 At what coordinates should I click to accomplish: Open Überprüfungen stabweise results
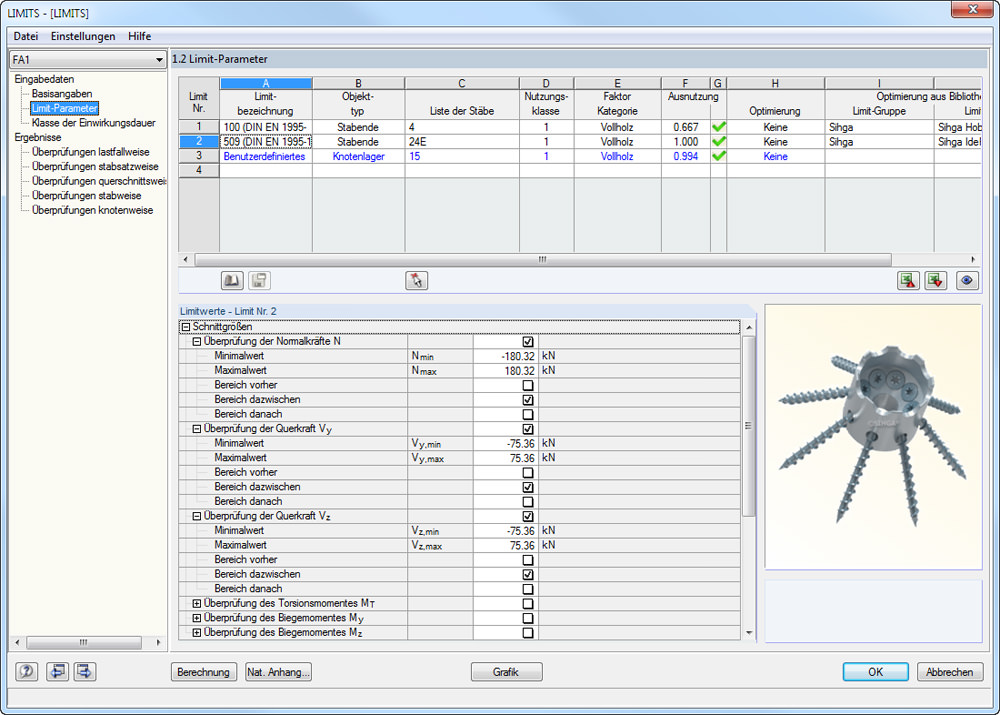[x=87, y=196]
